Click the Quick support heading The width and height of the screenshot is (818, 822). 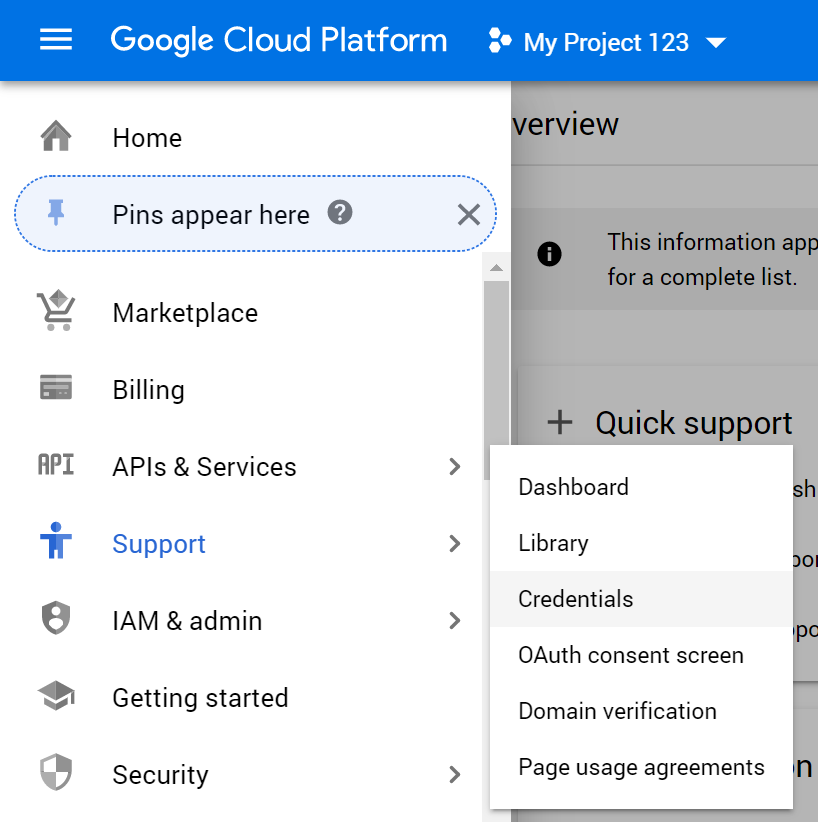click(x=693, y=424)
